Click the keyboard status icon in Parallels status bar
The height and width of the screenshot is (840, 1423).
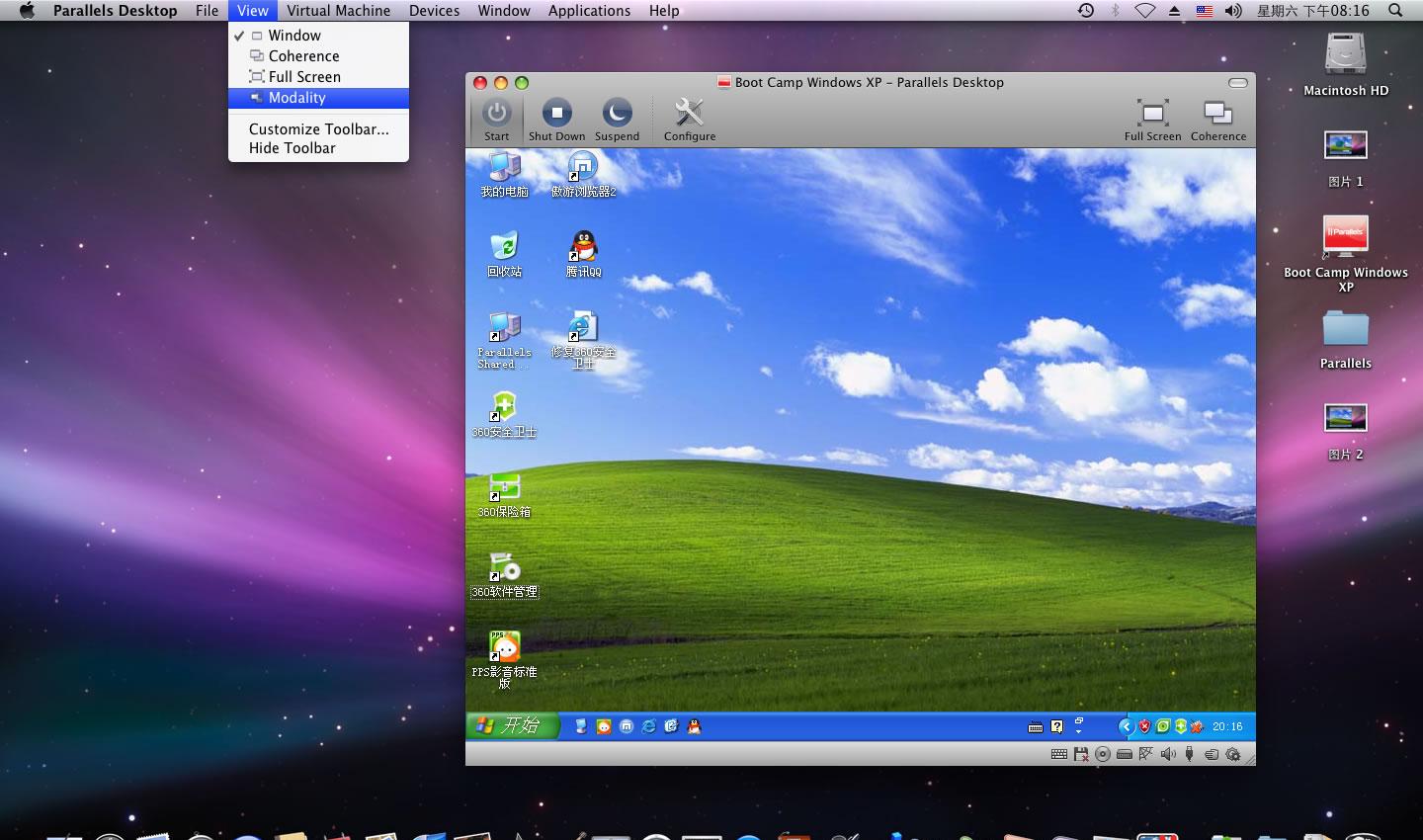pos(1058,754)
